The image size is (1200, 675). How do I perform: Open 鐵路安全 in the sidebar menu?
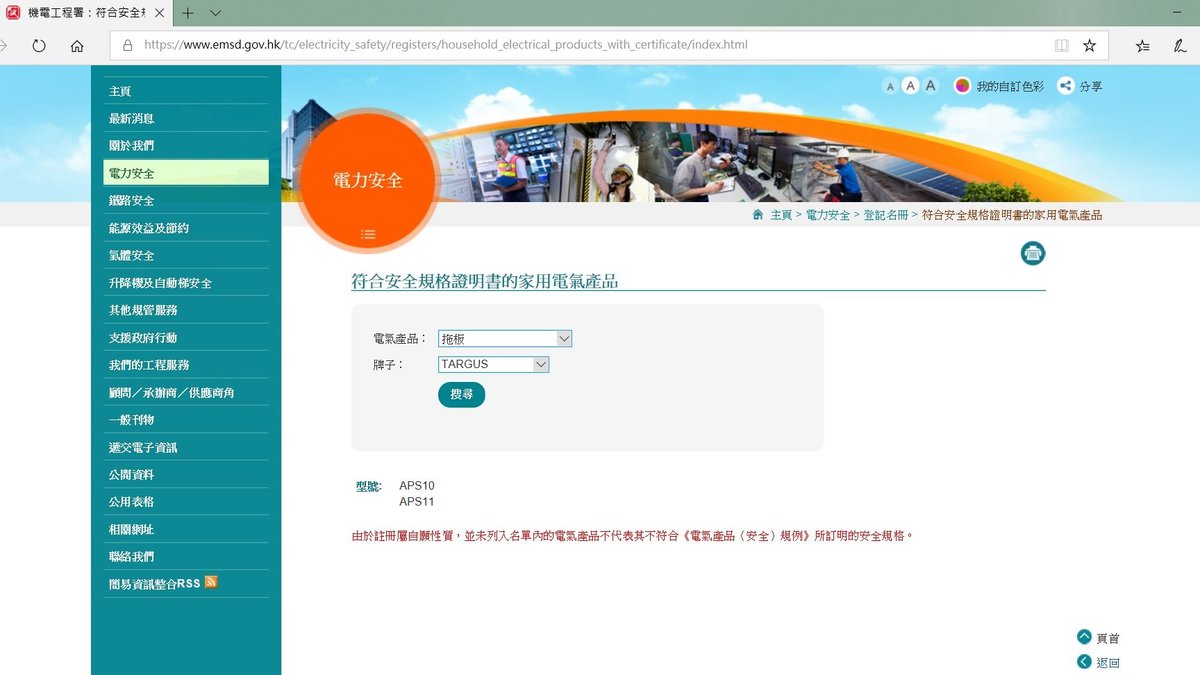tap(132, 201)
